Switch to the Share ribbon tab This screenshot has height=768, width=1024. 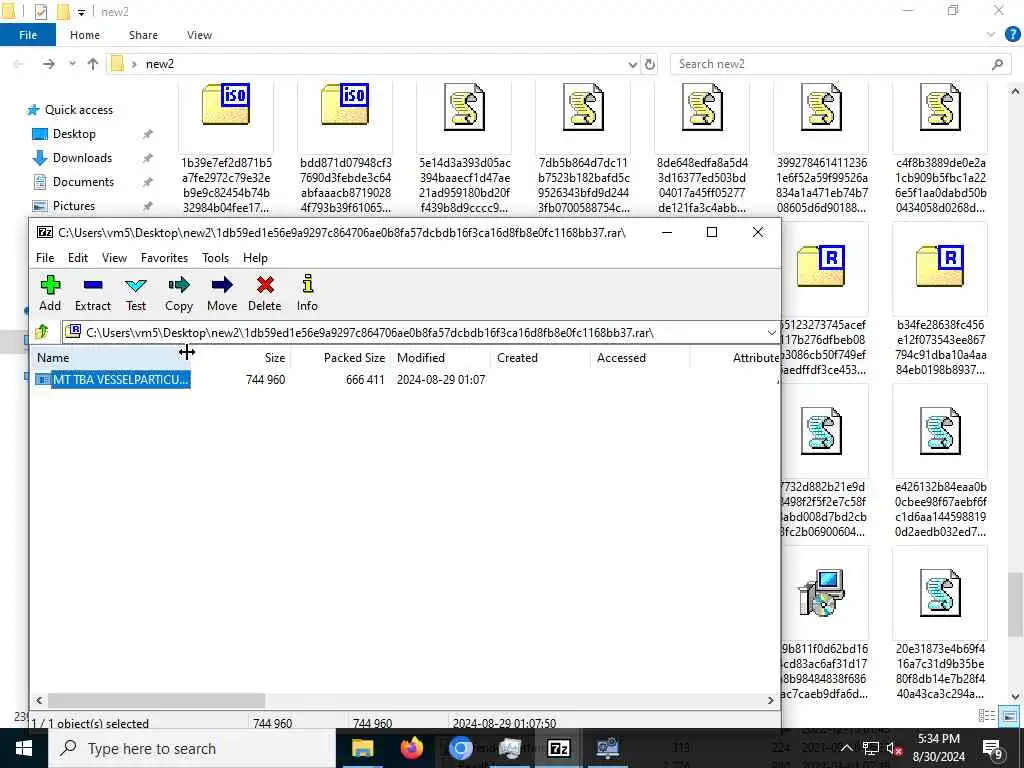coord(143,35)
